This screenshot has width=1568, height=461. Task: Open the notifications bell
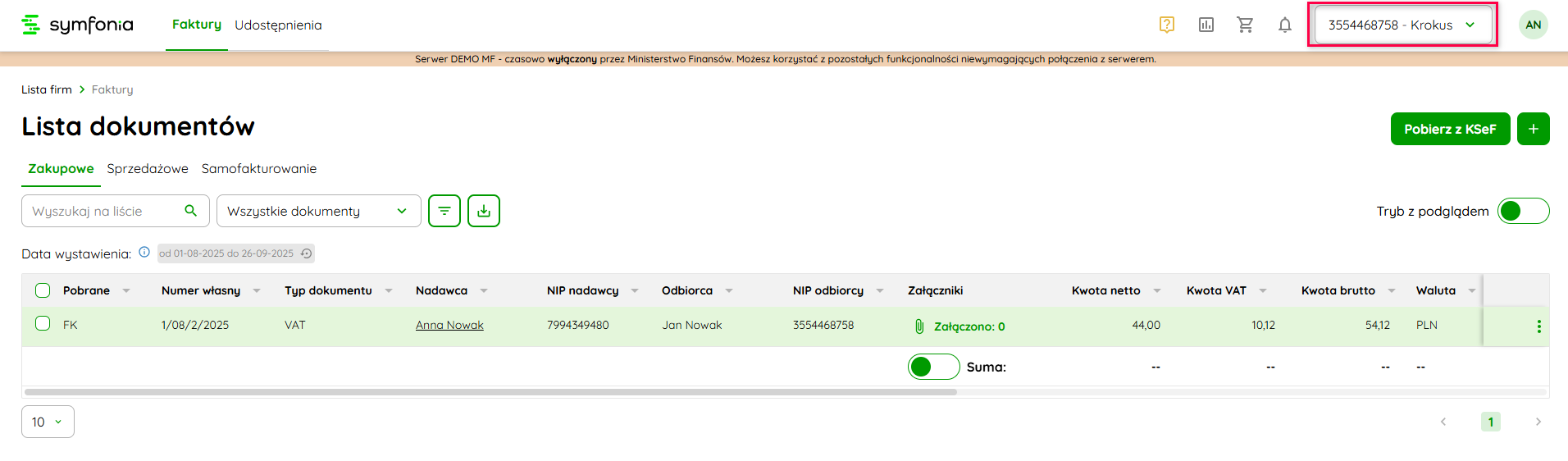pos(1284,25)
